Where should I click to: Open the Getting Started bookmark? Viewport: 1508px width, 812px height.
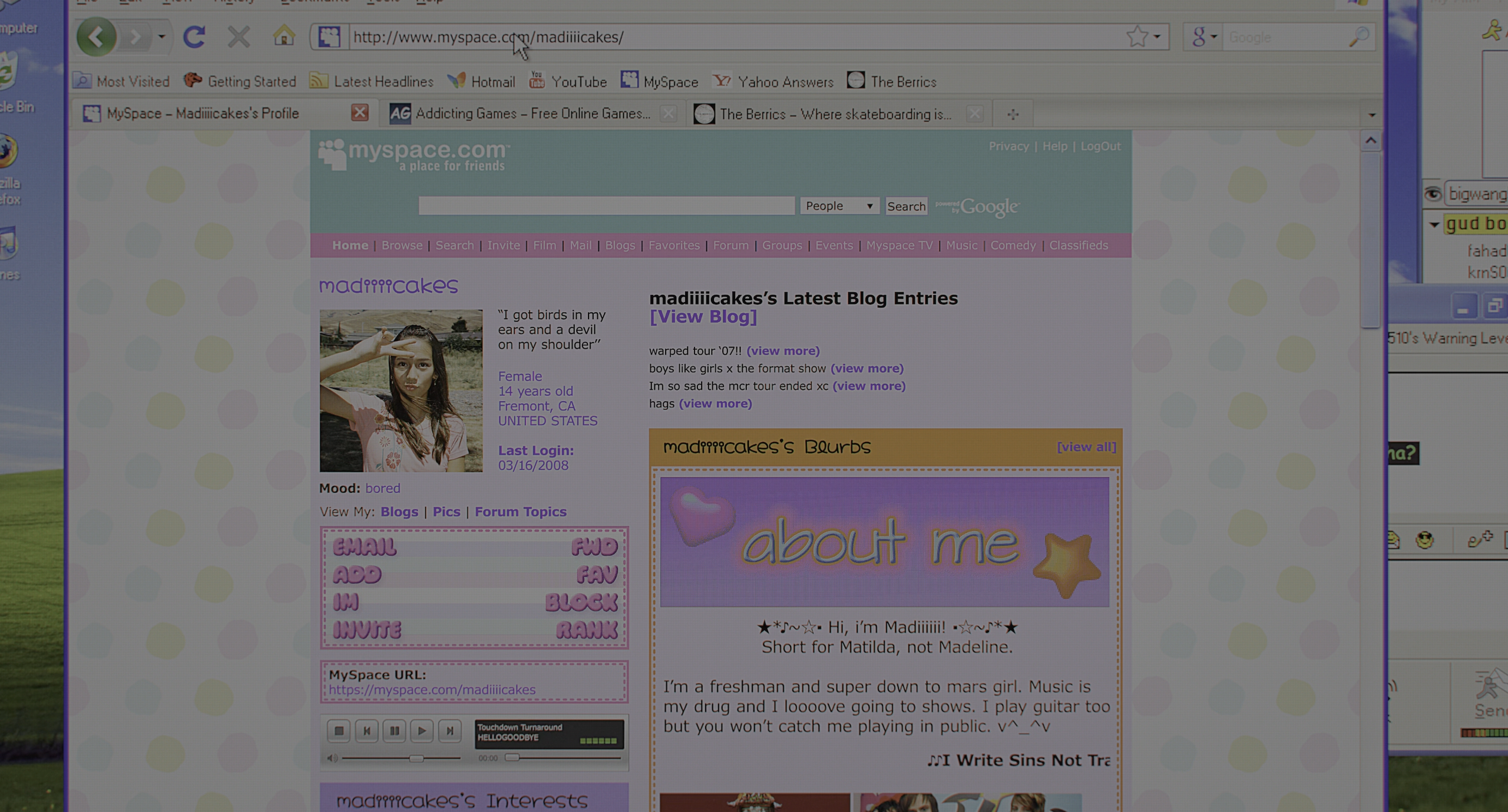click(240, 81)
